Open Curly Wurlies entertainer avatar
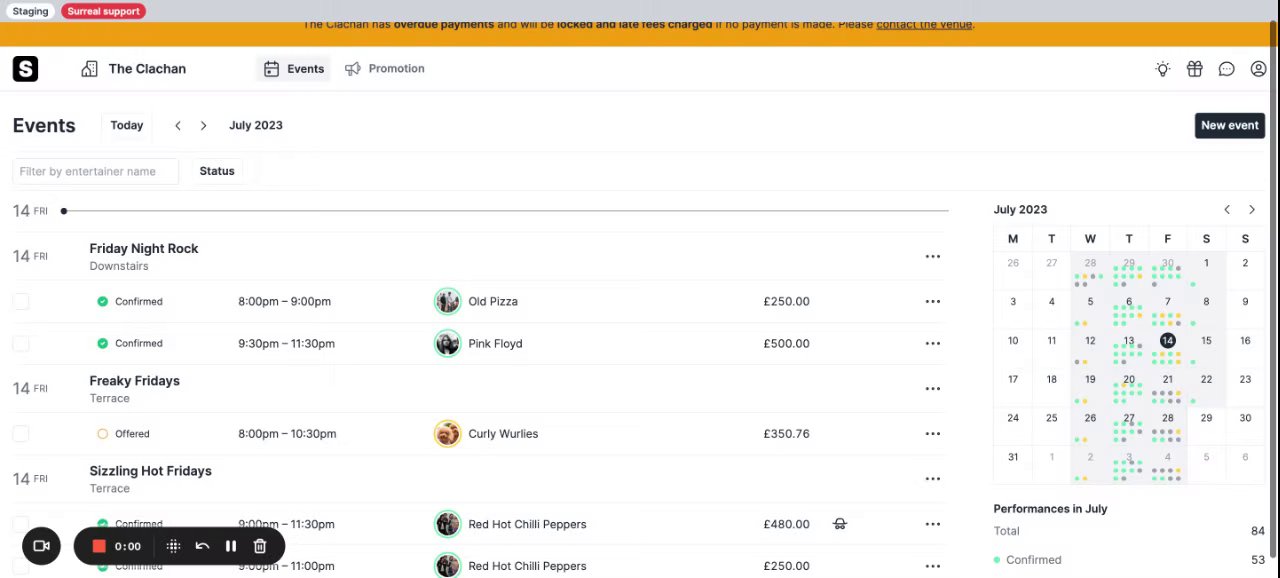1280x578 pixels. click(447, 433)
